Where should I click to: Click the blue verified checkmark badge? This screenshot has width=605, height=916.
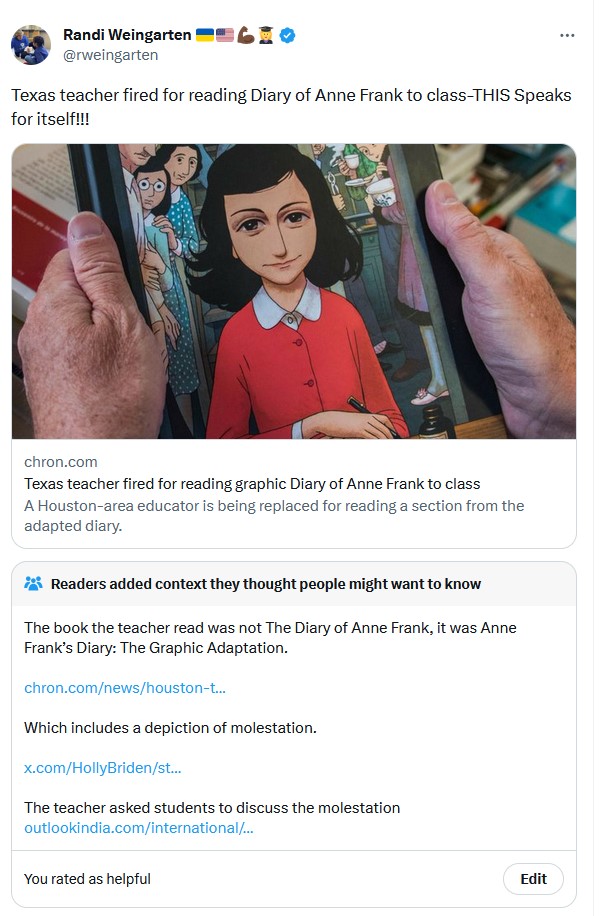coord(287,35)
